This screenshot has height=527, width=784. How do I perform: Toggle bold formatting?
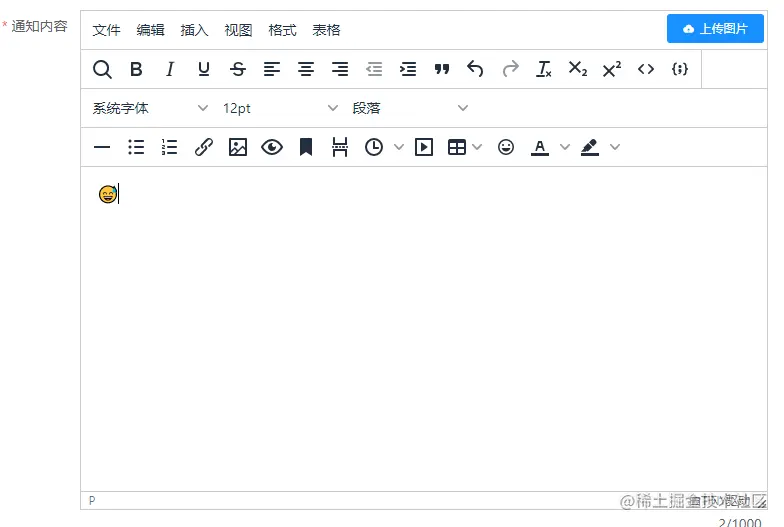tap(136, 69)
